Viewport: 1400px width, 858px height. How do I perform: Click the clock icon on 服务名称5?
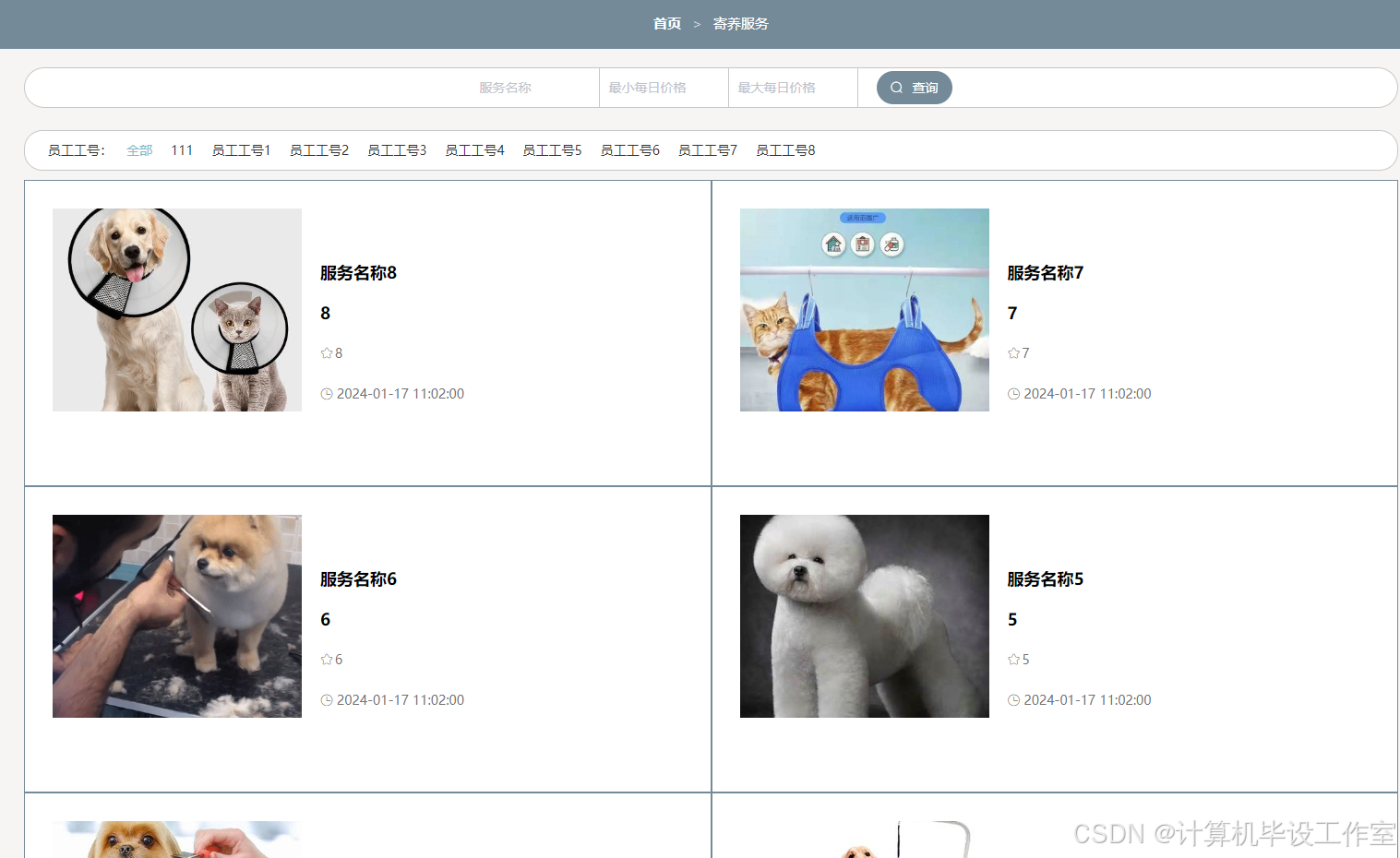tap(1013, 700)
